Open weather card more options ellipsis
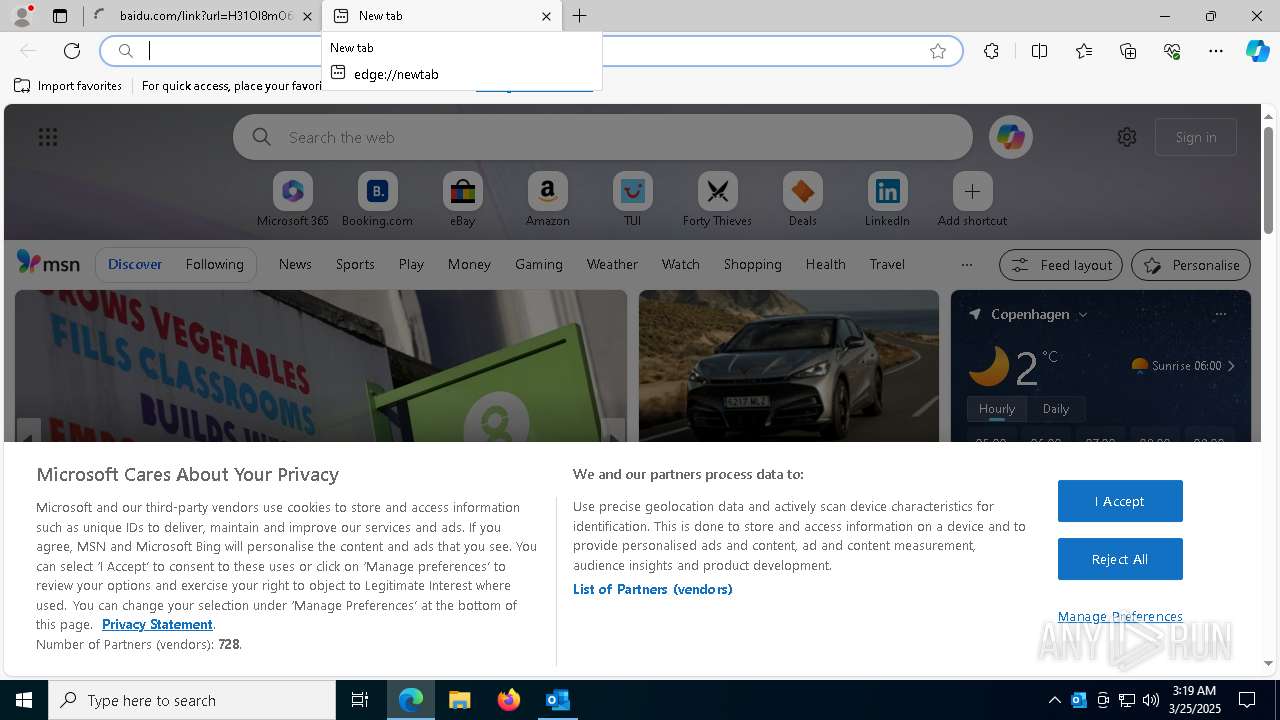Screen dimensions: 1280x720 tap(1220, 314)
